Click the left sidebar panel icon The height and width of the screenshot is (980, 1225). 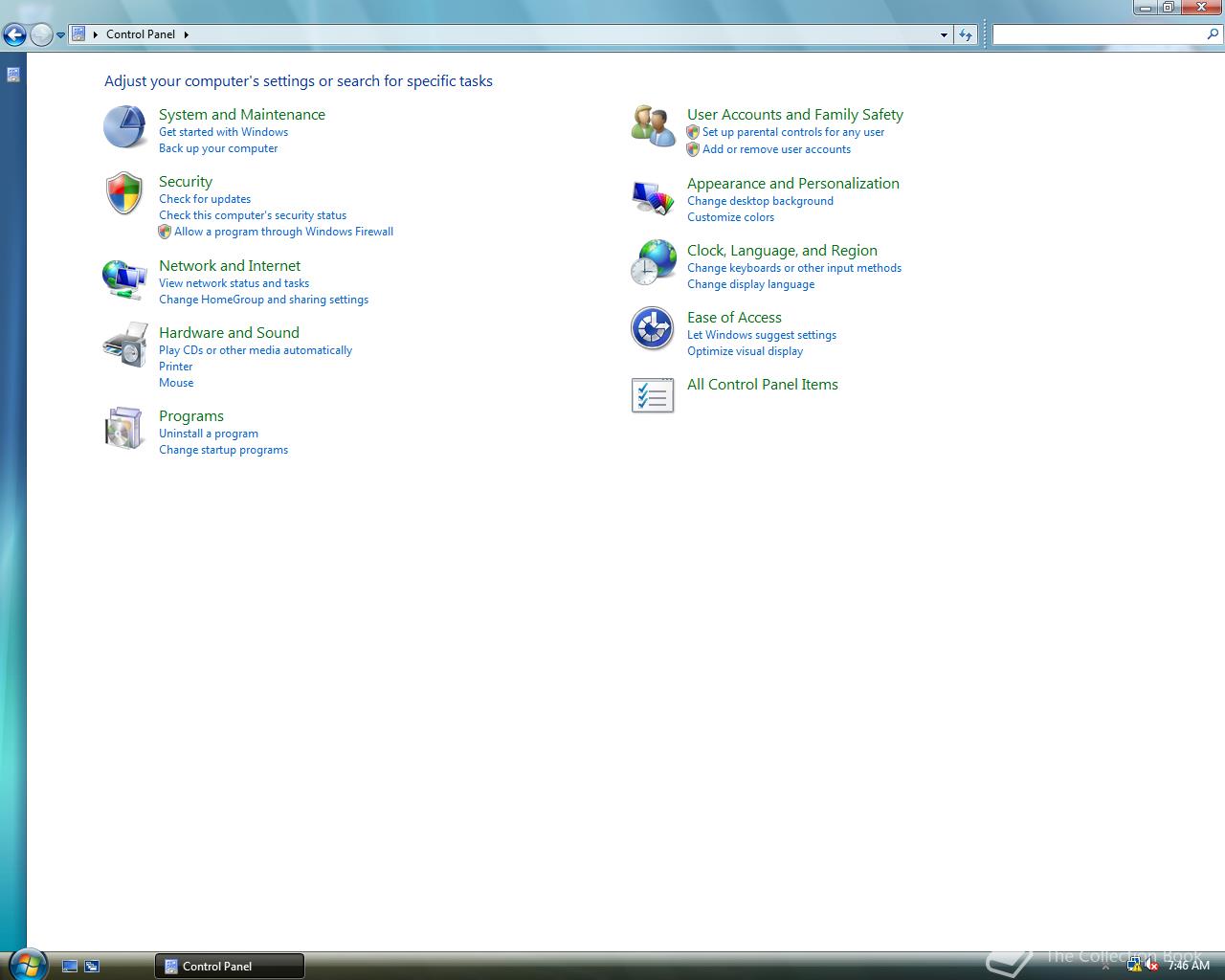13,74
